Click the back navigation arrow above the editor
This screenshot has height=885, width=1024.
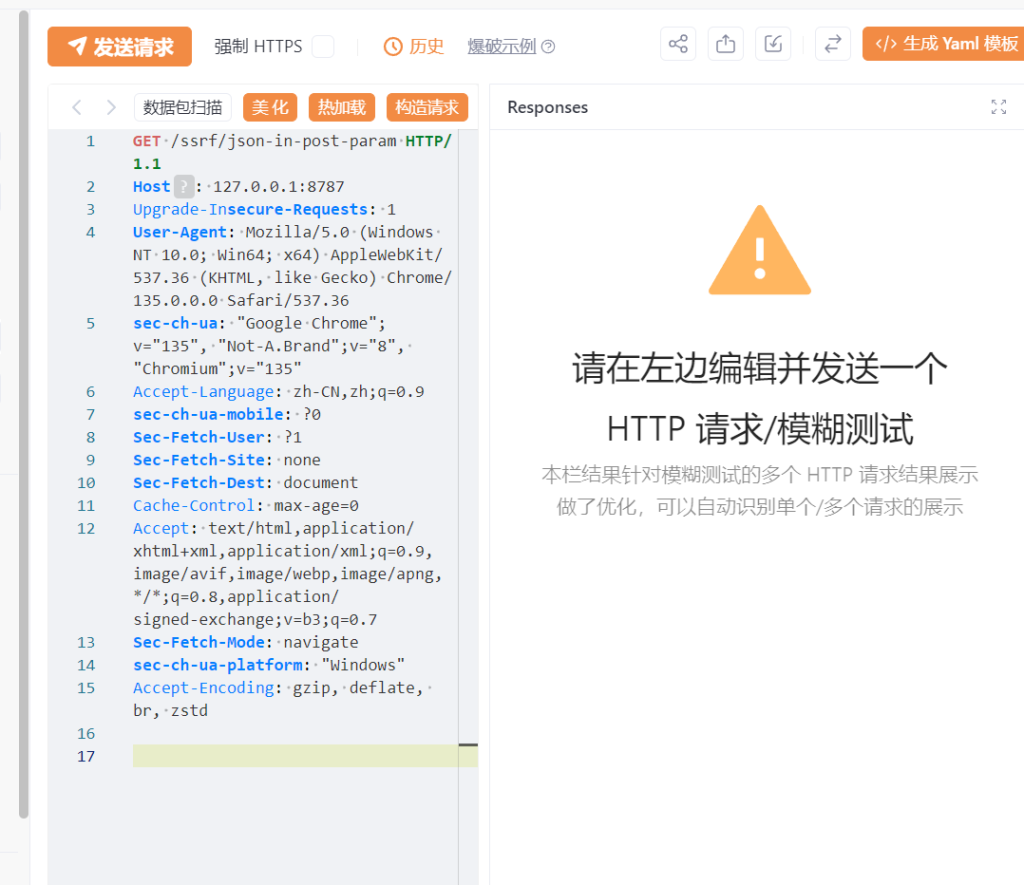[77, 107]
